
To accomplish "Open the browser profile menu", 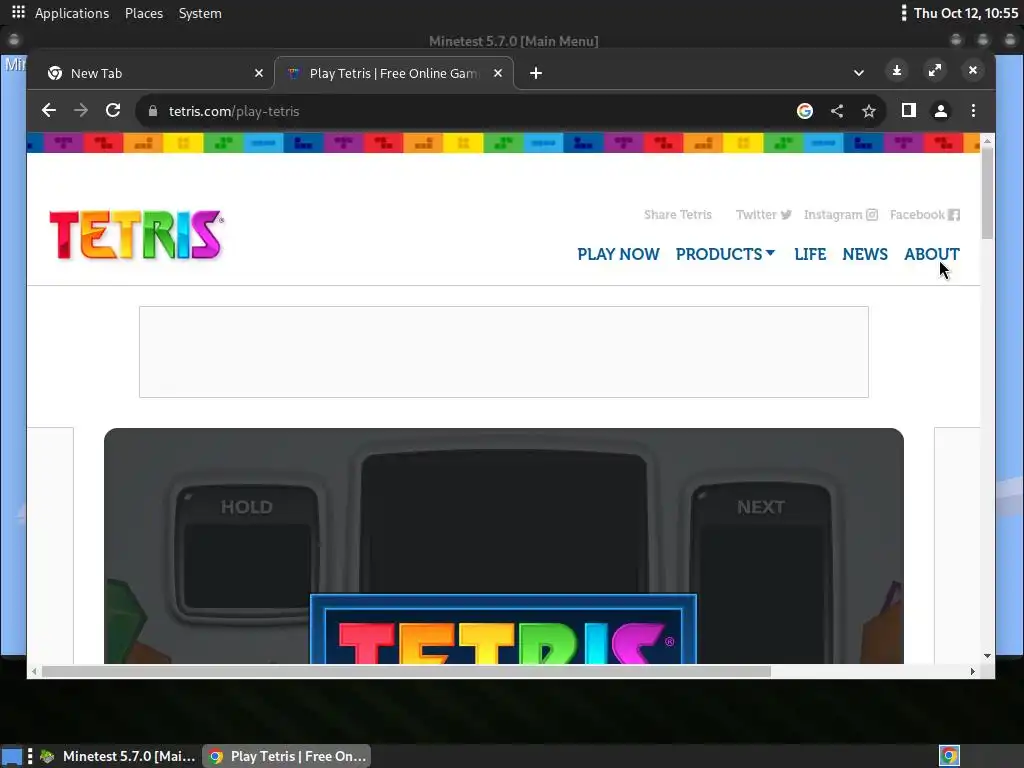I will pyautogui.click(x=940, y=111).
